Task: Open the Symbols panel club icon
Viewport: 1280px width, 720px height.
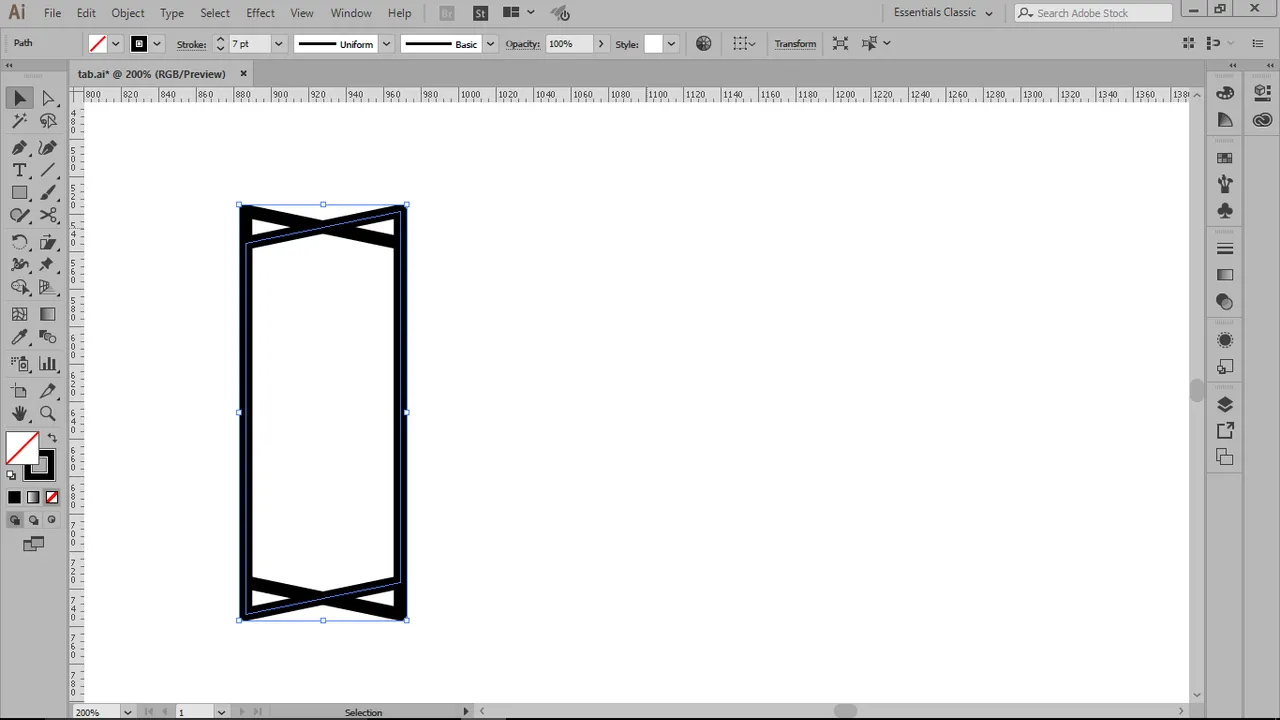Action: pyautogui.click(x=1225, y=211)
